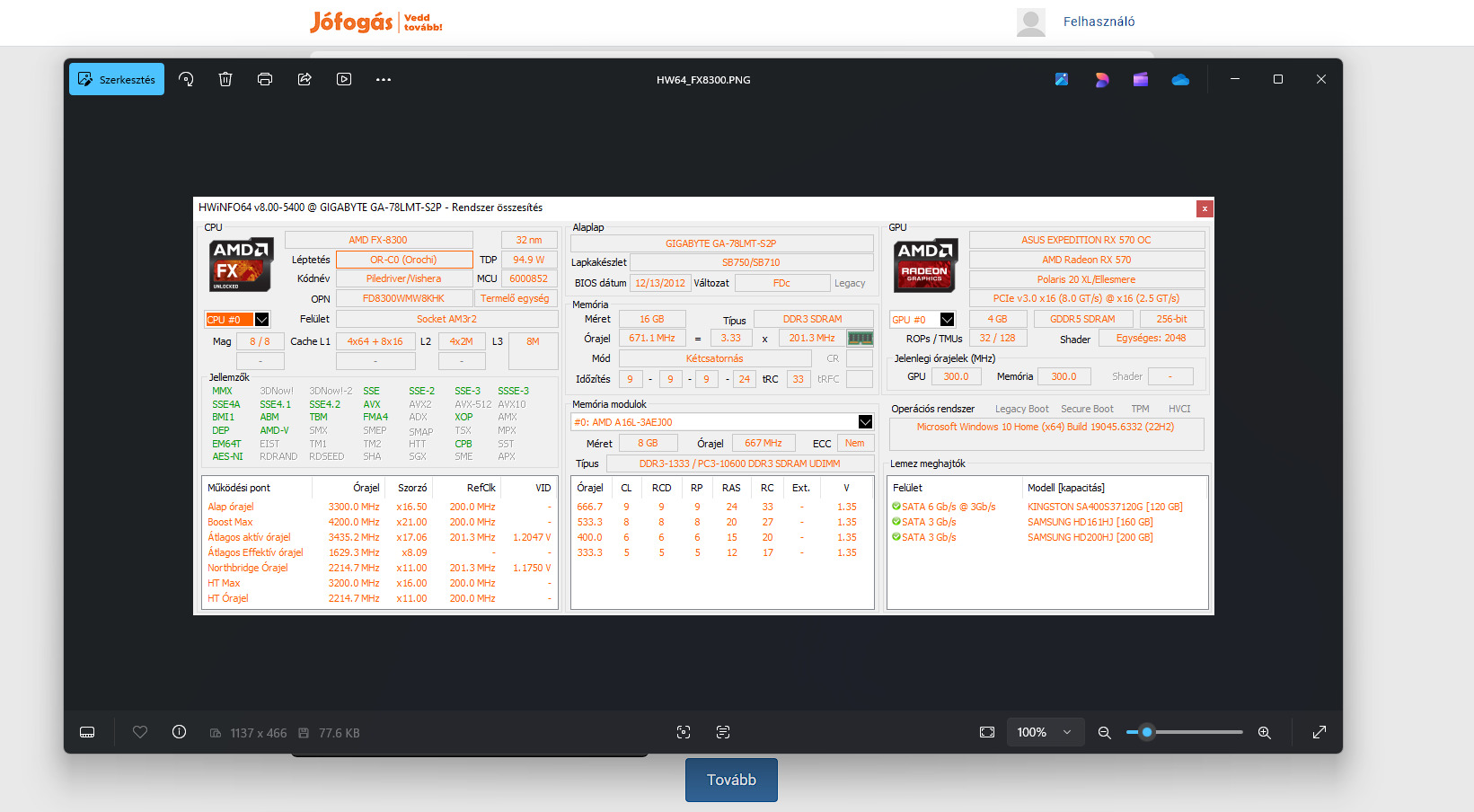Click the ASUS EXPEDITION RX 570 OC text
The height and width of the screenshot is (812, 1474).
(x=1086, y=240)
